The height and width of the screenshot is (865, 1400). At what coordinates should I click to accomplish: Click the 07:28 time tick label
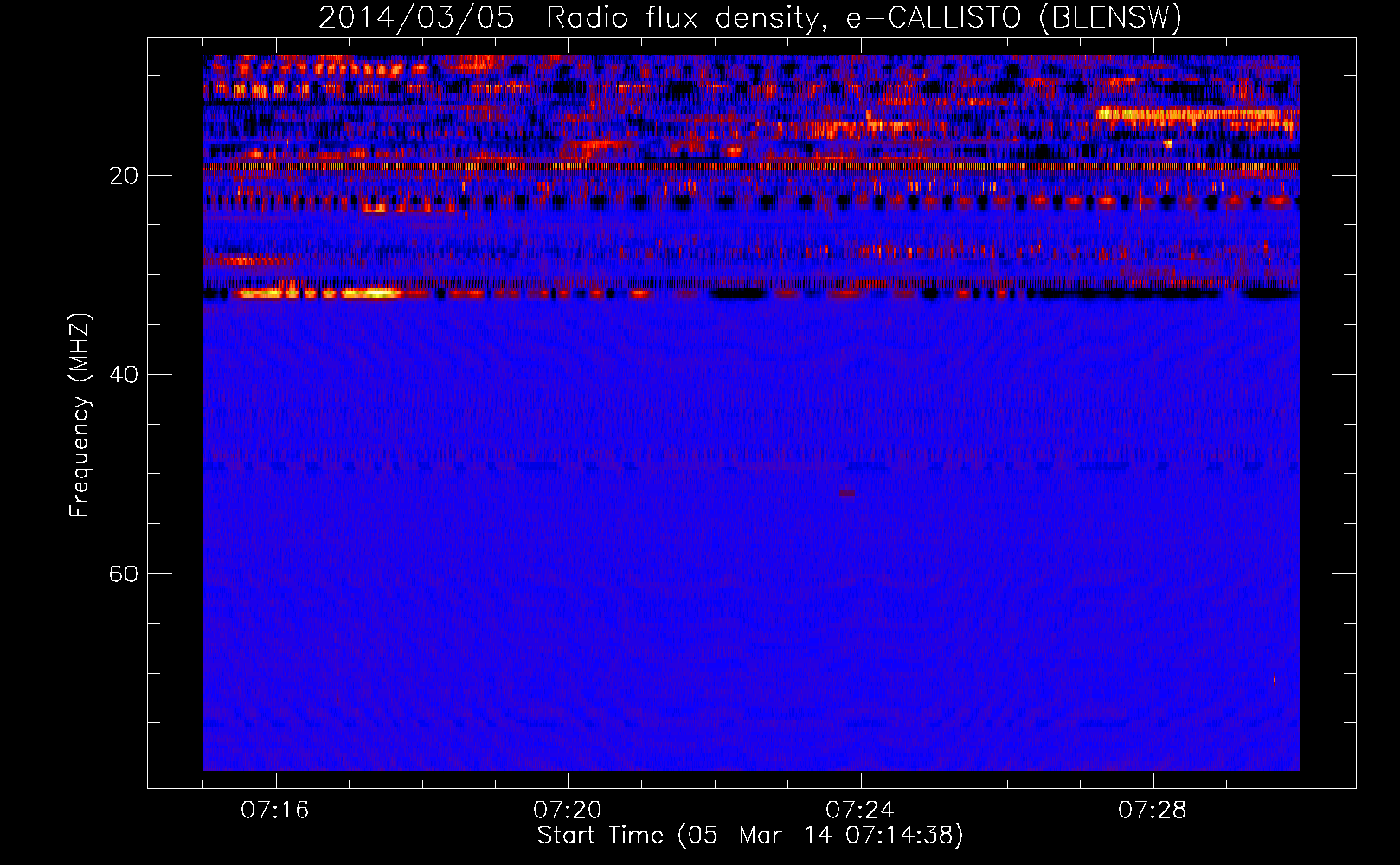pyautogui.click(x=1153, y=811)
